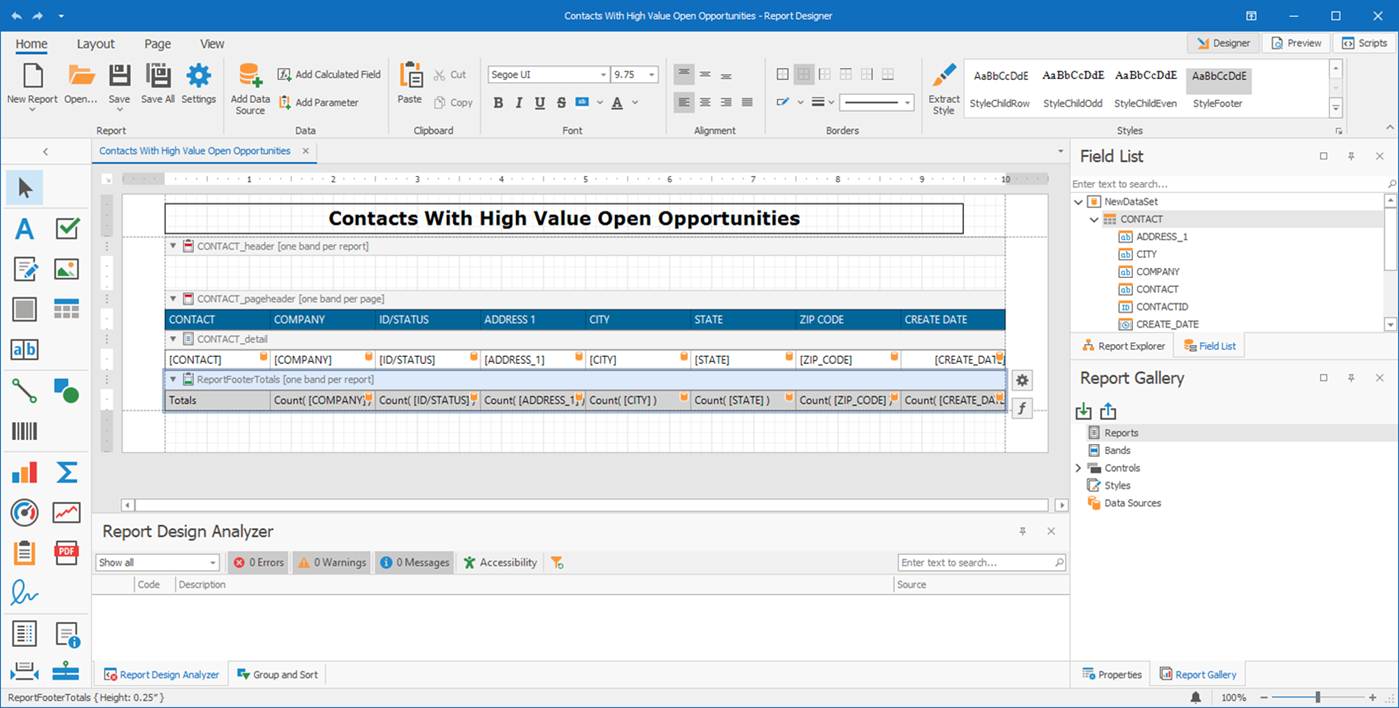Open the font name dropdown
The image size is (1399, 708).
pos(603,75)
